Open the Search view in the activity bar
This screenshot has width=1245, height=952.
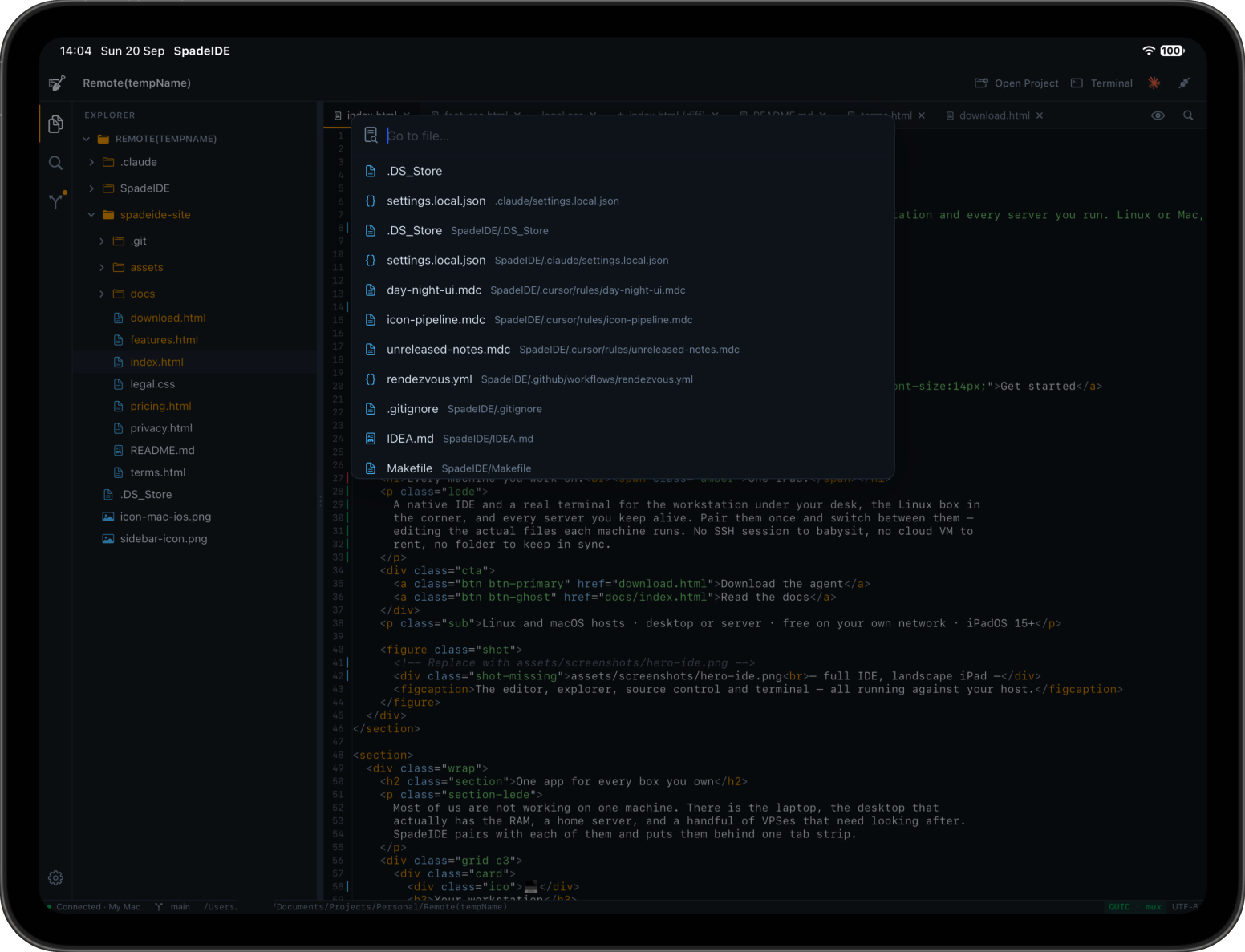(55, 163)
